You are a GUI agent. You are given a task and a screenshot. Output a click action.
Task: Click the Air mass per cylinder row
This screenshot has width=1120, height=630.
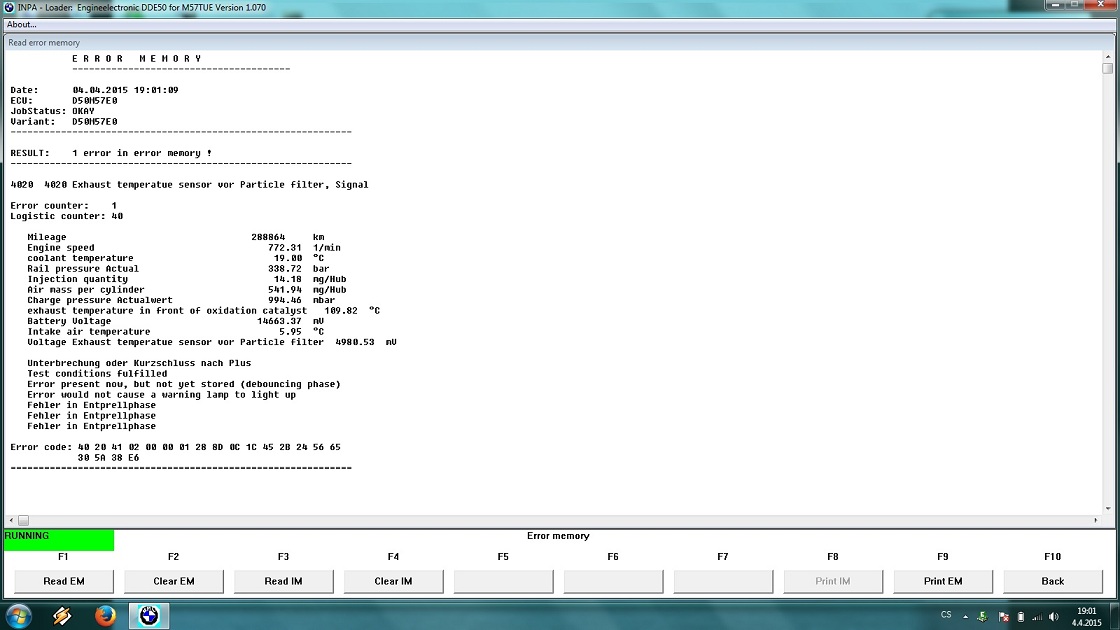point(186,289)
